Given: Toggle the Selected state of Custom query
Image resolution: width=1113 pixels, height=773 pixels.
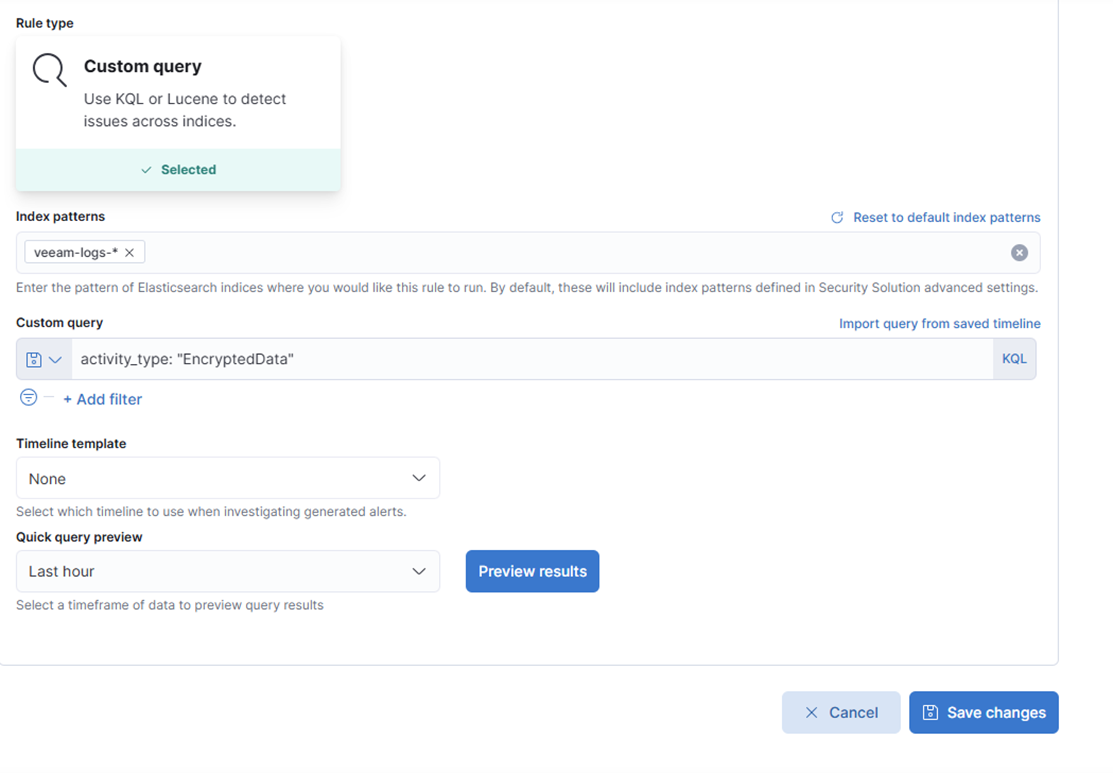Looking at the screenshot, I should [178, 170].
